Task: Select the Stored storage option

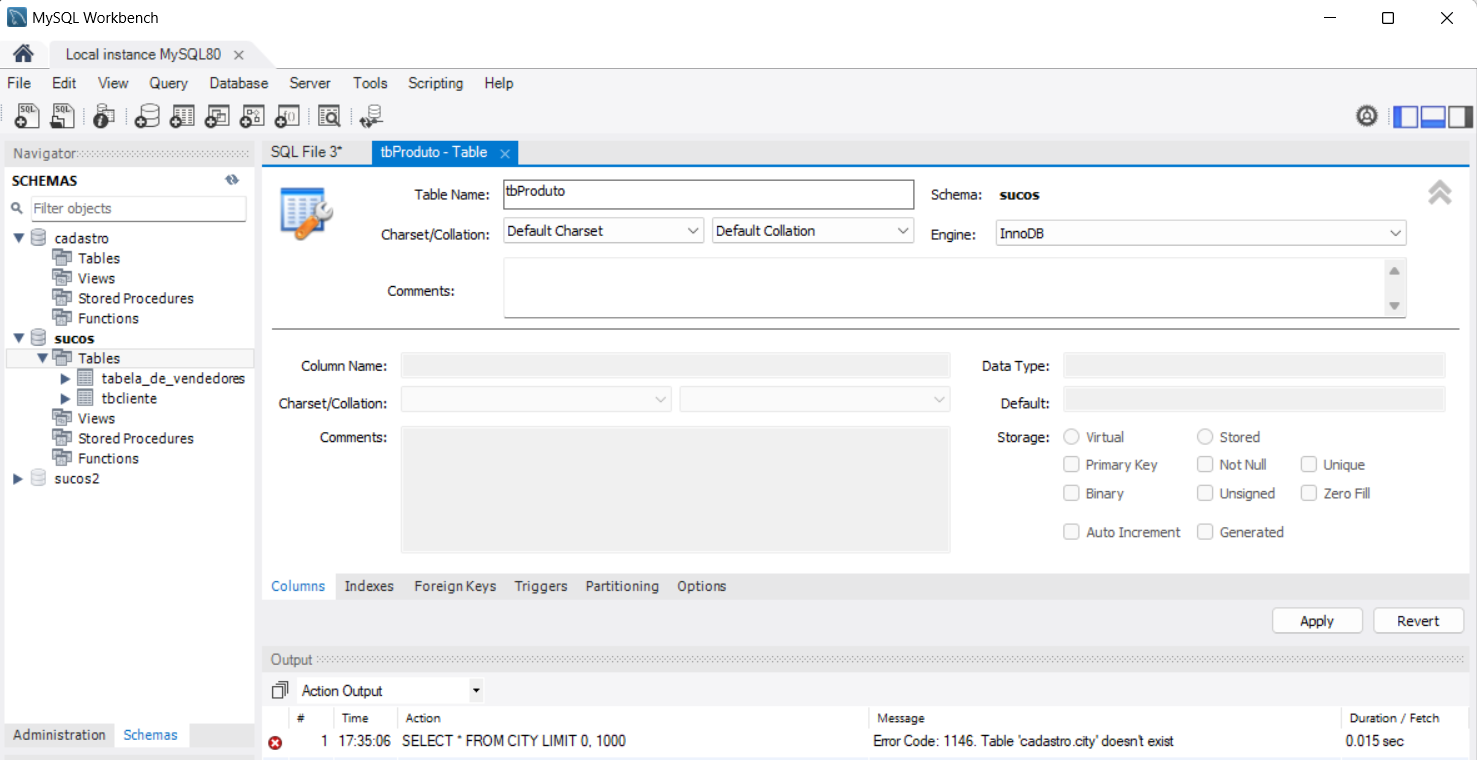Action: pos(1205,437)
